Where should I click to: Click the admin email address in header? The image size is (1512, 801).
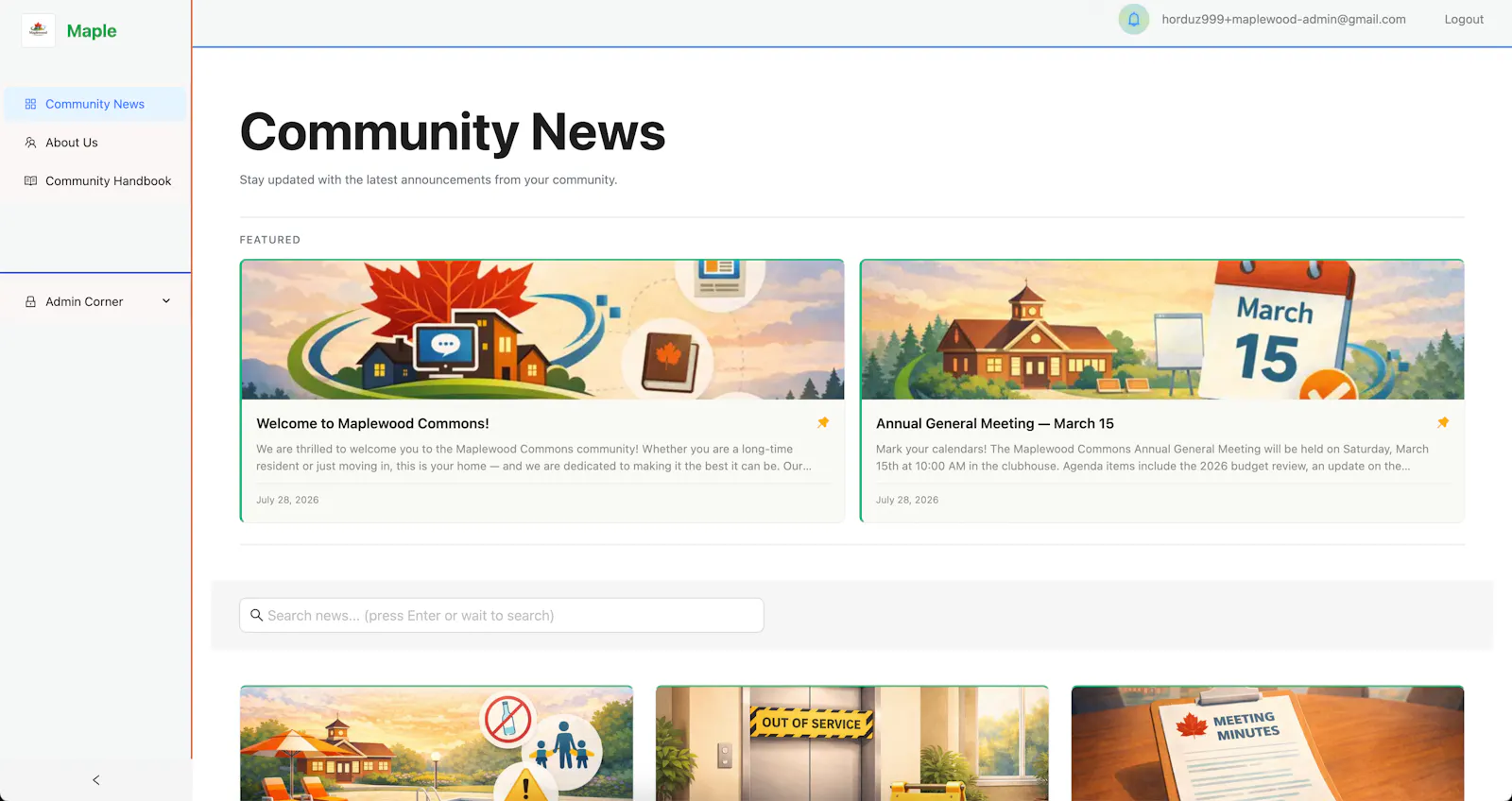pyautogui.click(x=1283, y=19)
